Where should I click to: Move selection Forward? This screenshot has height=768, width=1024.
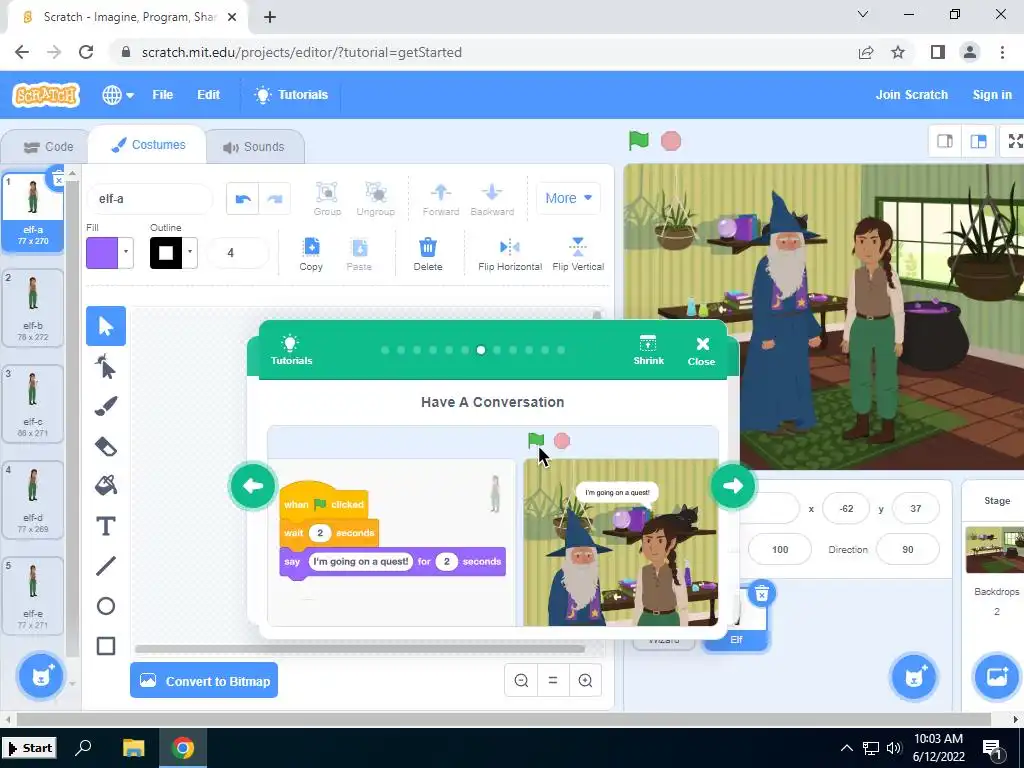[441, 199]
